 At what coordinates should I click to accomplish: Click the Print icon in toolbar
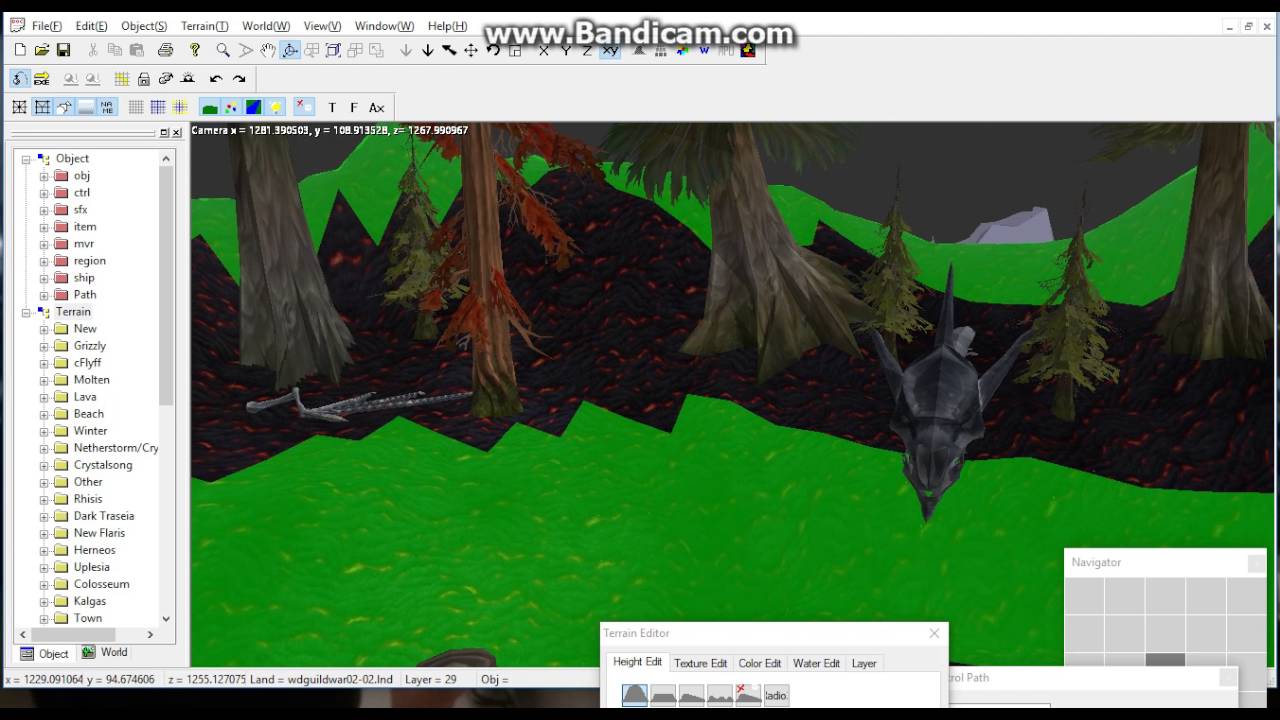click(x=165, y=50)
